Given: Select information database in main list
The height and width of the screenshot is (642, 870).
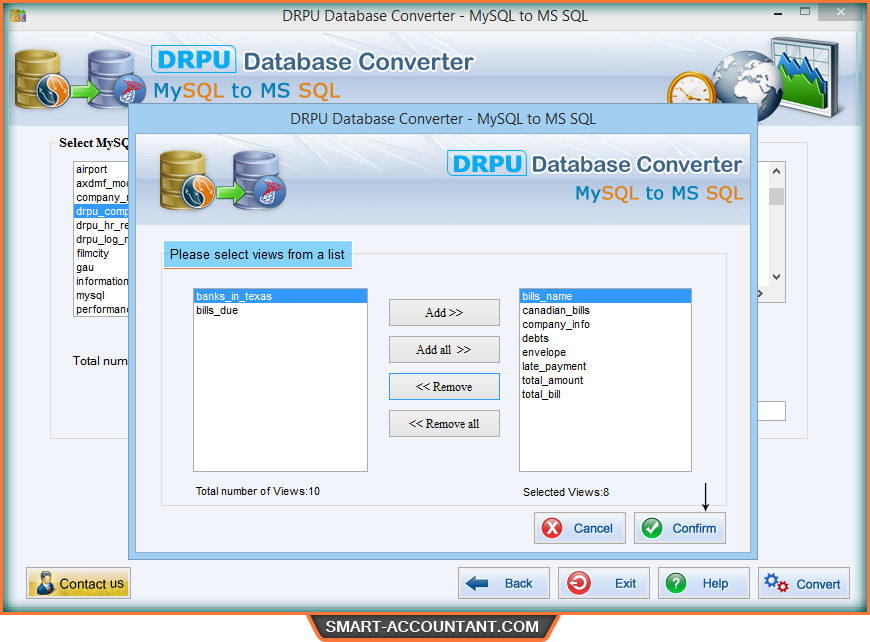Looking at the screenshot, I should click(x=101, y=281).
